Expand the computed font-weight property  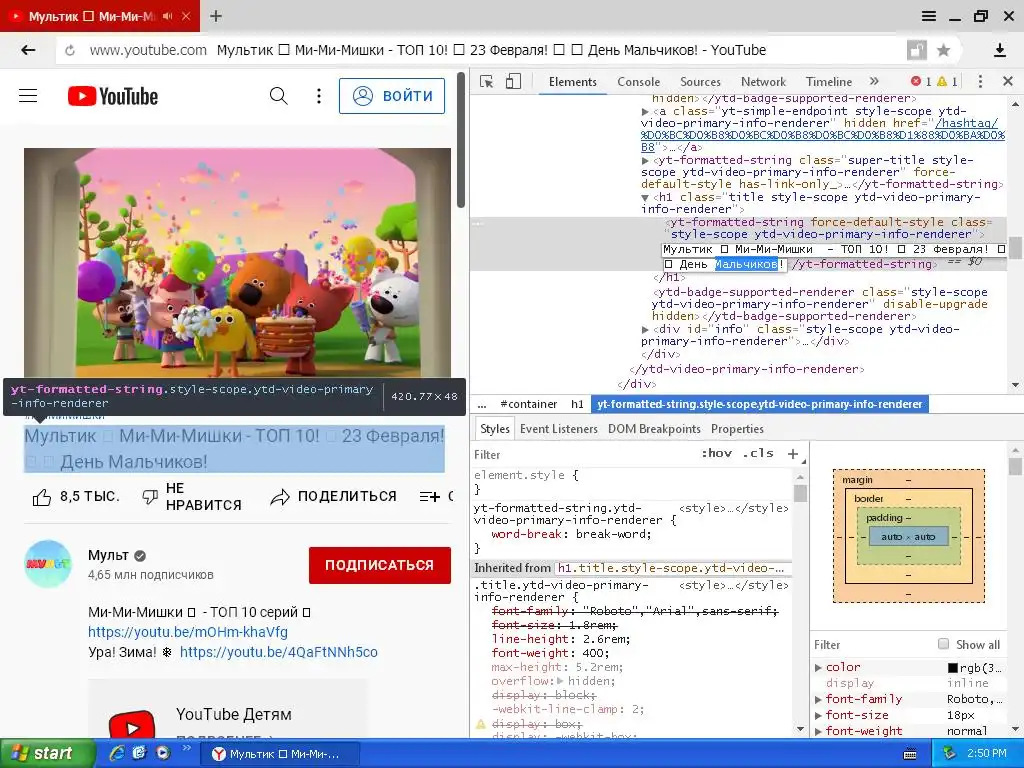tap(818, 731)
